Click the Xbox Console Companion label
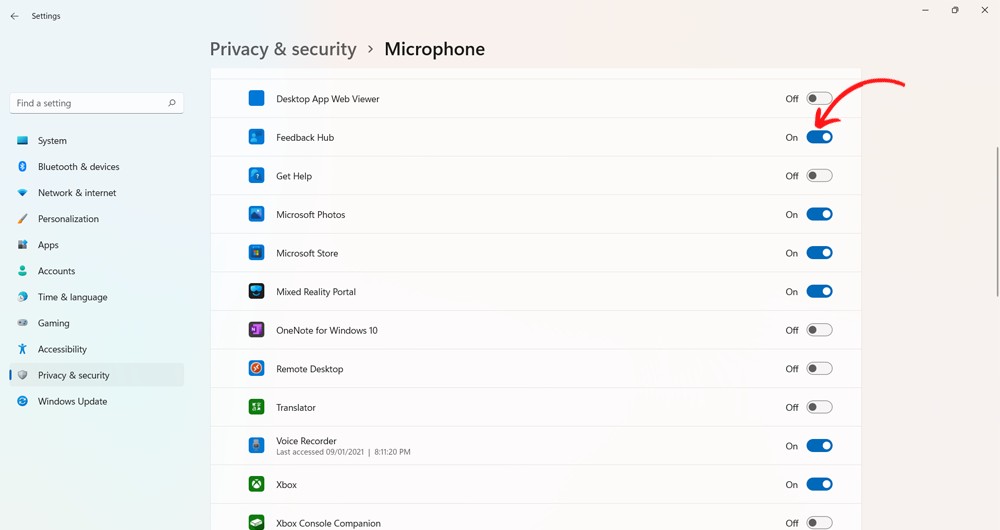The image size is (1000, 530). 328,523
